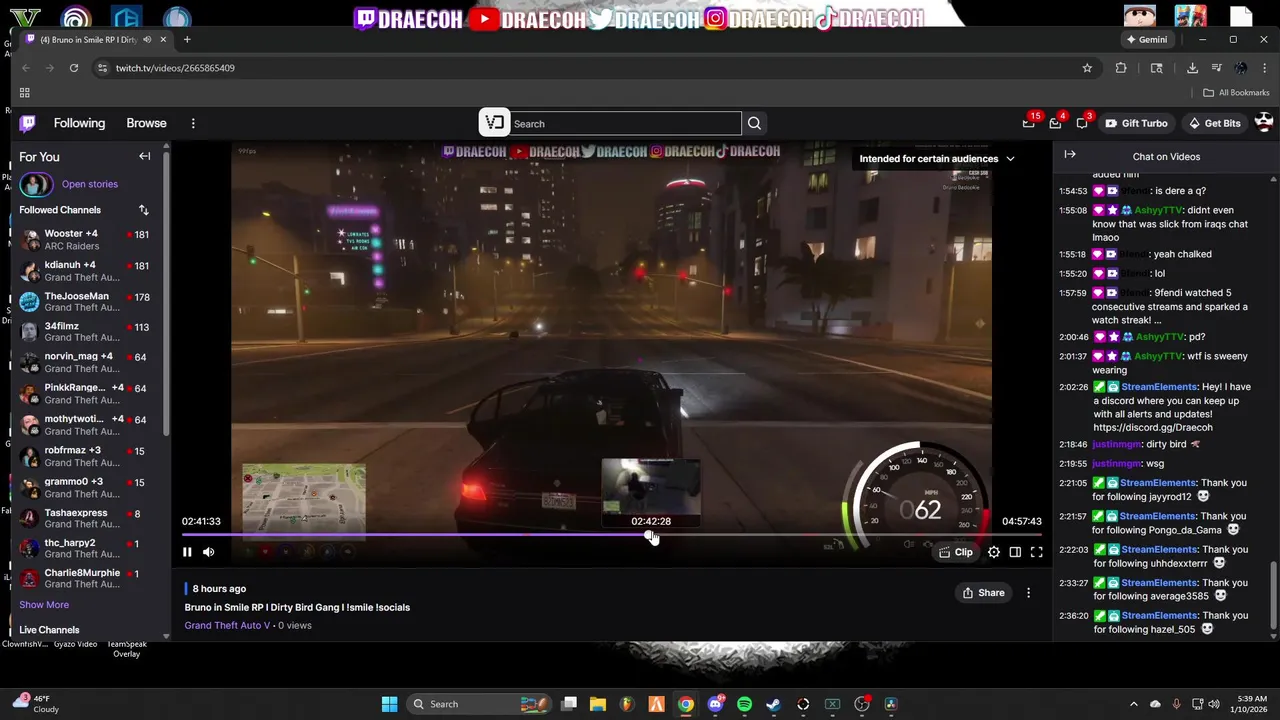
Task: Open video player settings gear
Action: [993, 552]
